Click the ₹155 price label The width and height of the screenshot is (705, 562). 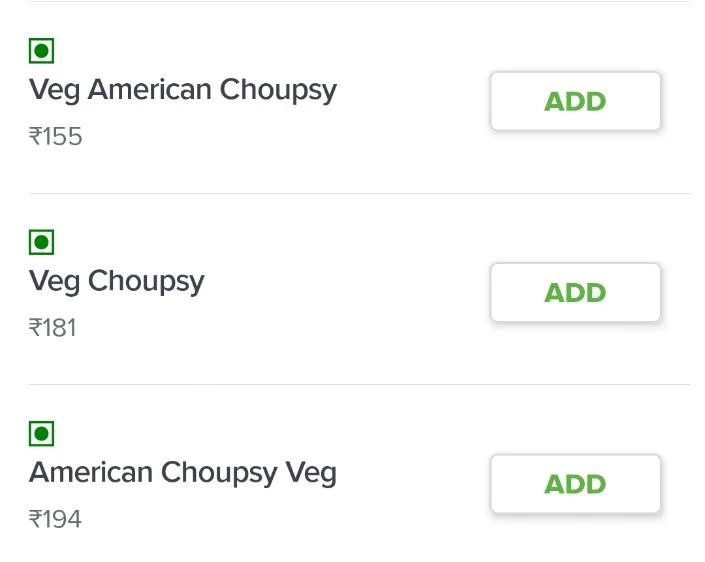(56, 136)
